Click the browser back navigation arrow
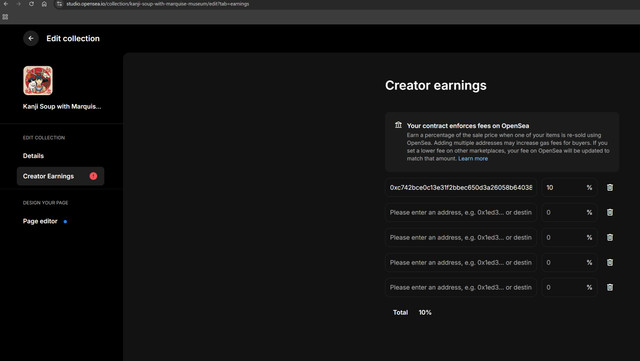This screenshot has height=361, width=640. [x=6, y=4]
